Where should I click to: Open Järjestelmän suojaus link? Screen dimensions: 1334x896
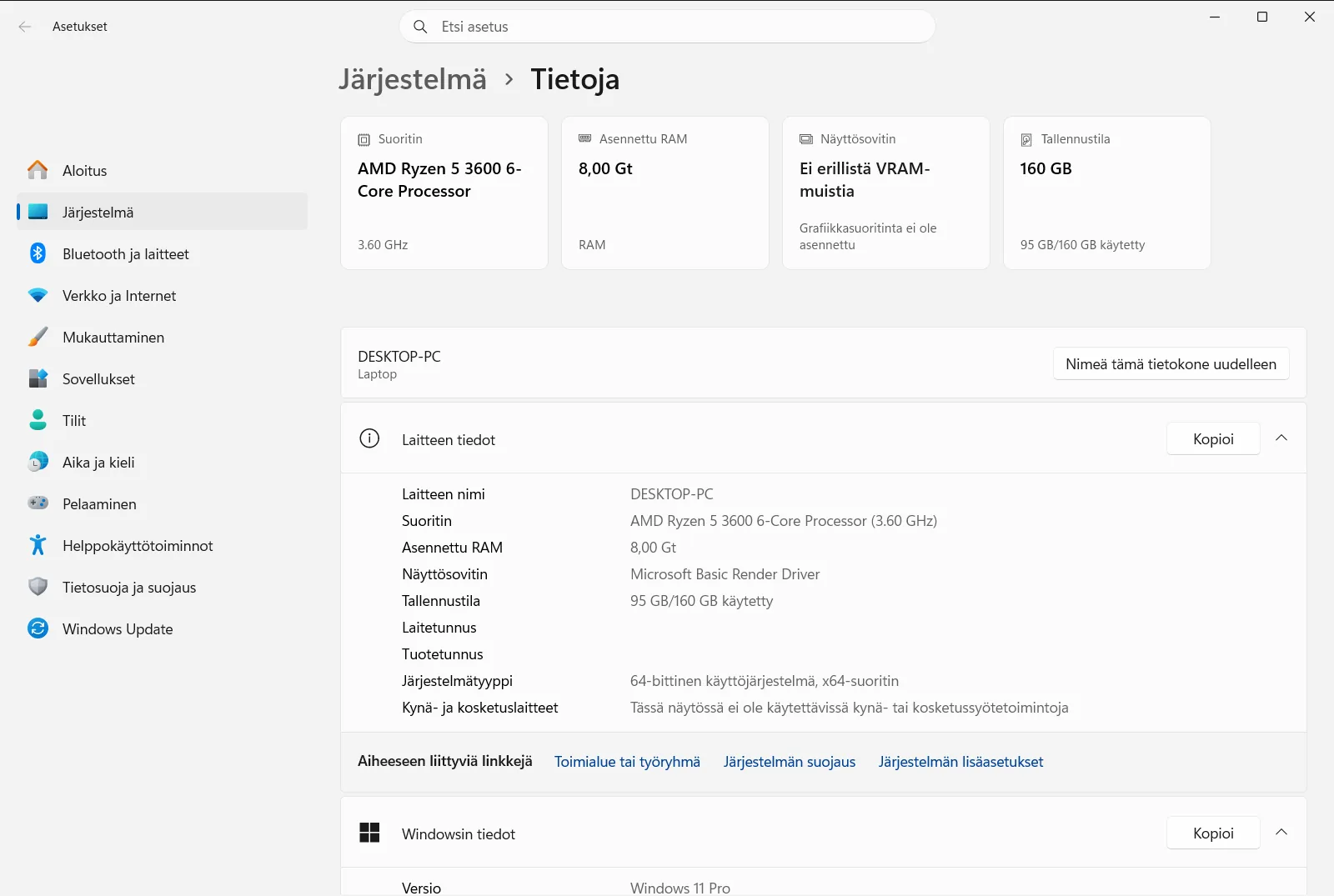click(x=790, y=762)
